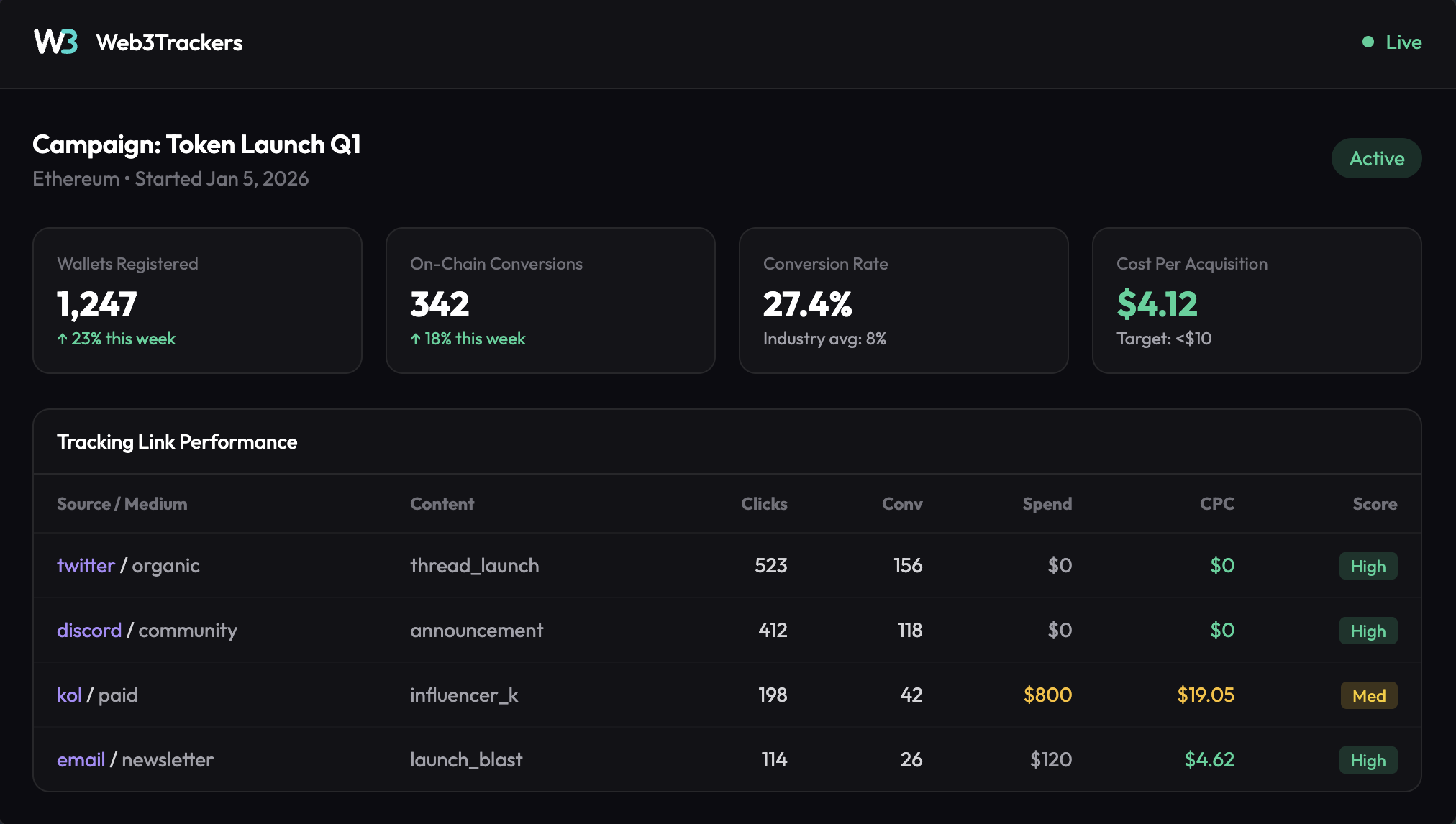The image size is (1456, 824).
Task: Click the Web3Trackers brand name
Action: point(169,42)
